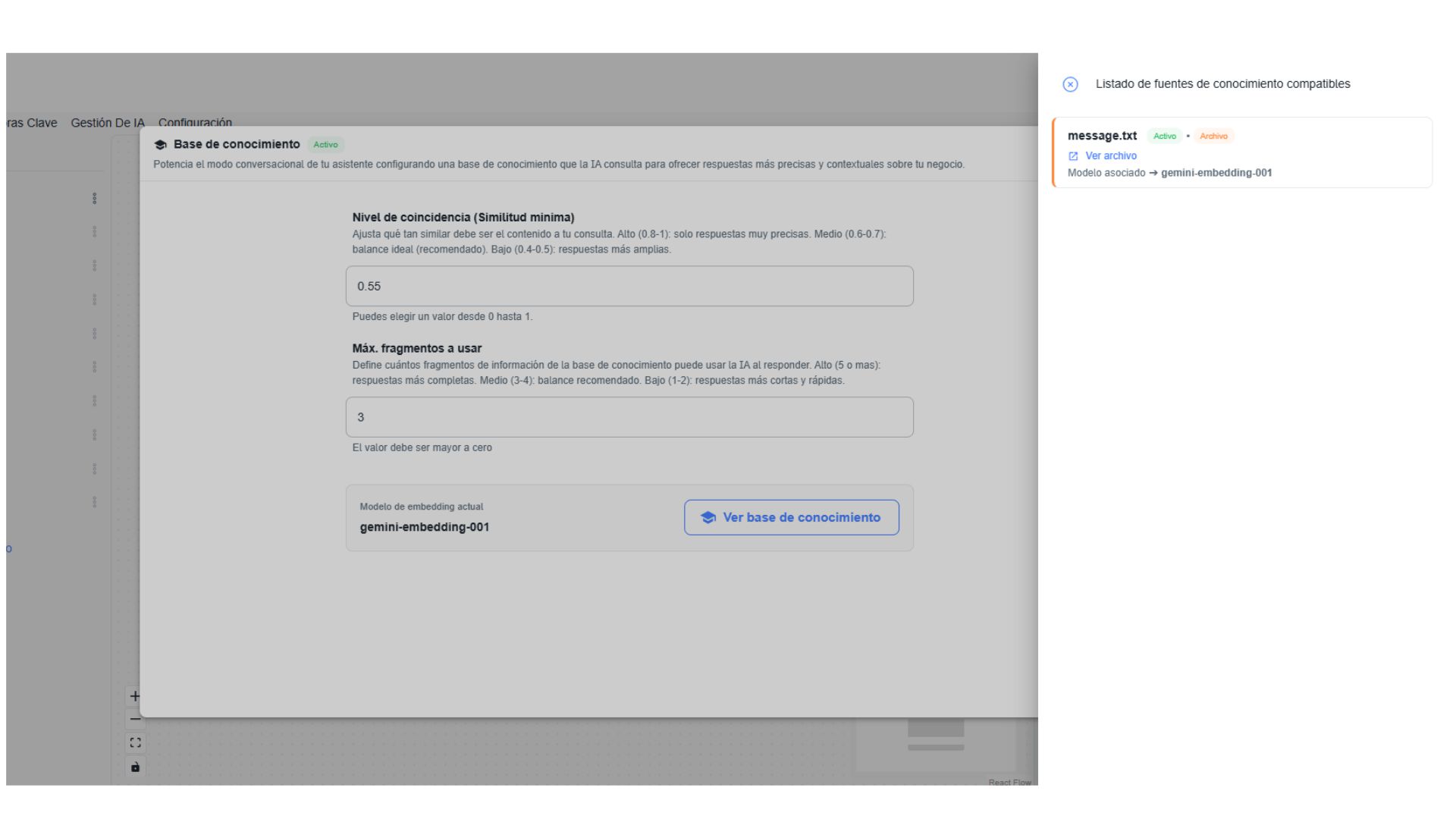The height and width of the screenshot is (819, 1456).
Task: Focus the similarity level field showing 0.55
Action: (629, 286)
